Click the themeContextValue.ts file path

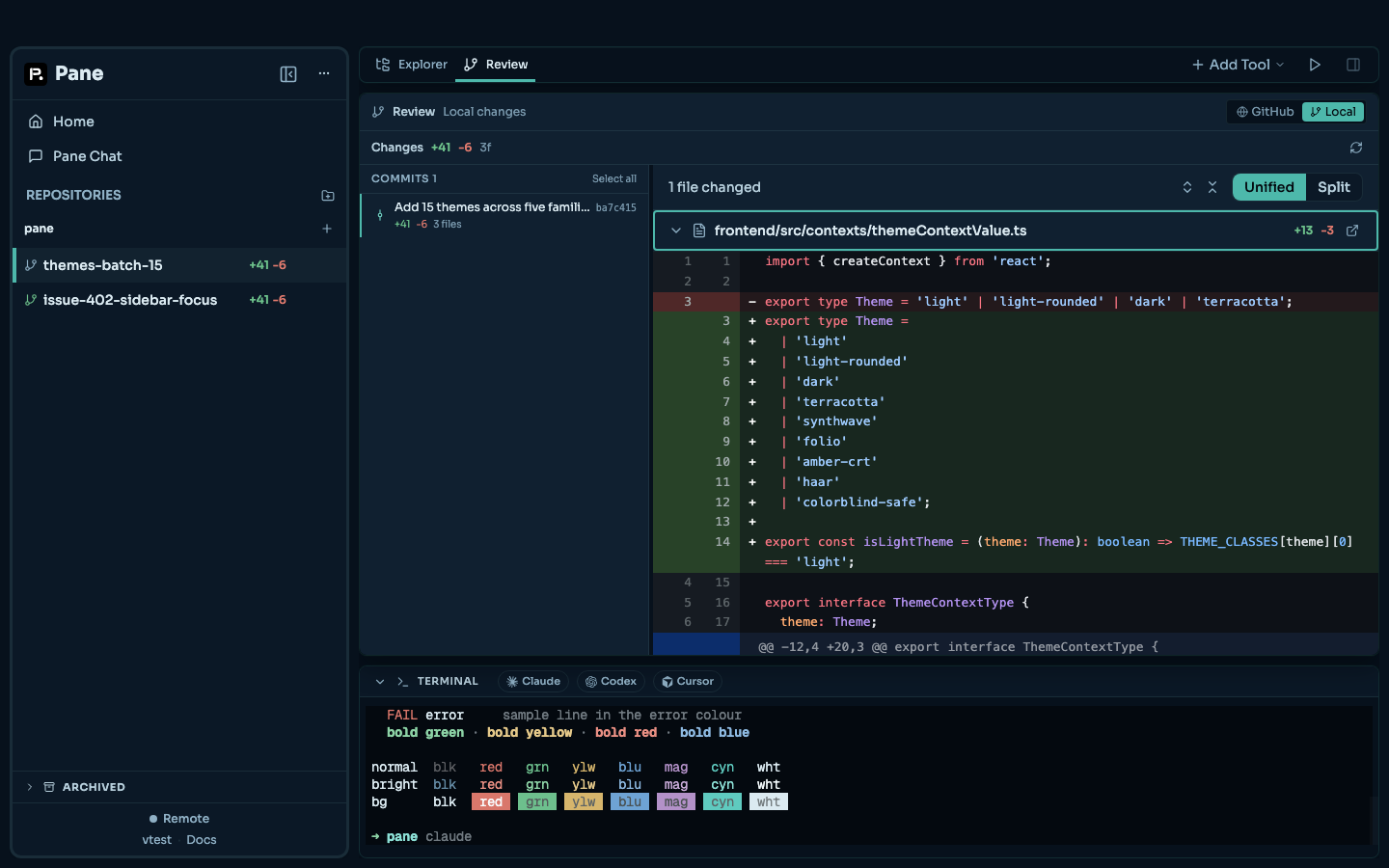coord(870,231)
